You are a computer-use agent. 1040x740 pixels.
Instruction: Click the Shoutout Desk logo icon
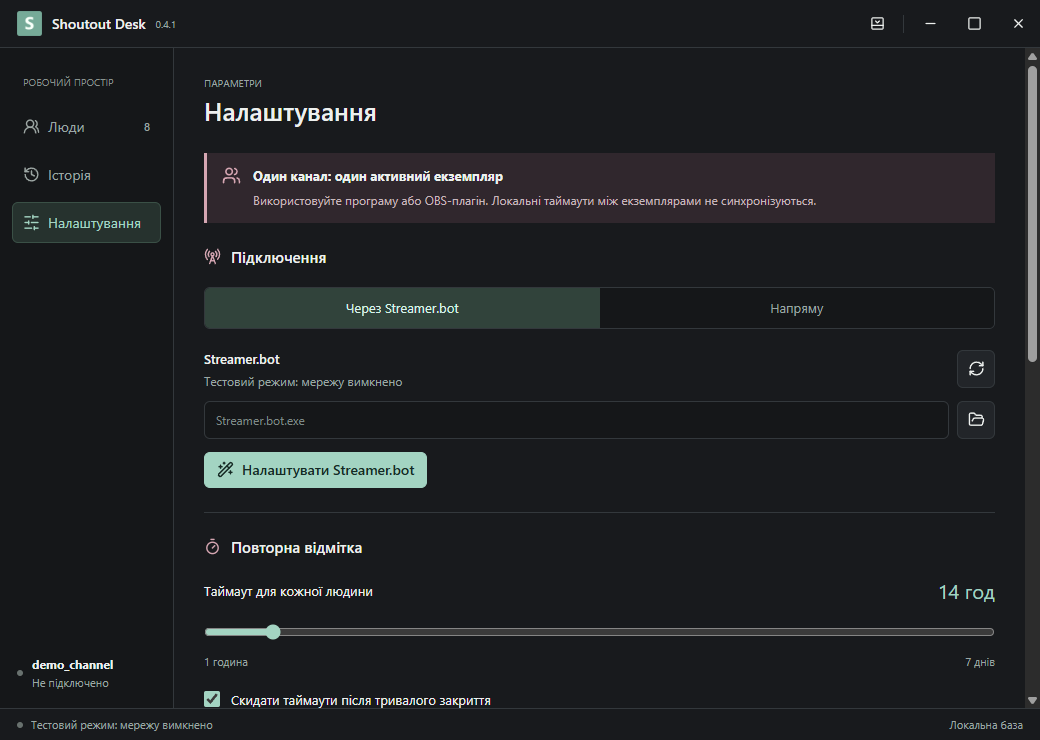[29, 24]
